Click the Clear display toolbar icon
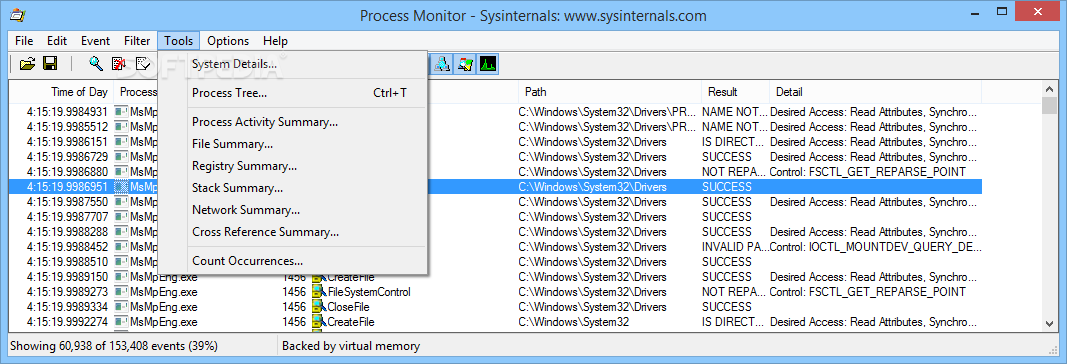This screenshot has height=364, width=1067. 142,64
